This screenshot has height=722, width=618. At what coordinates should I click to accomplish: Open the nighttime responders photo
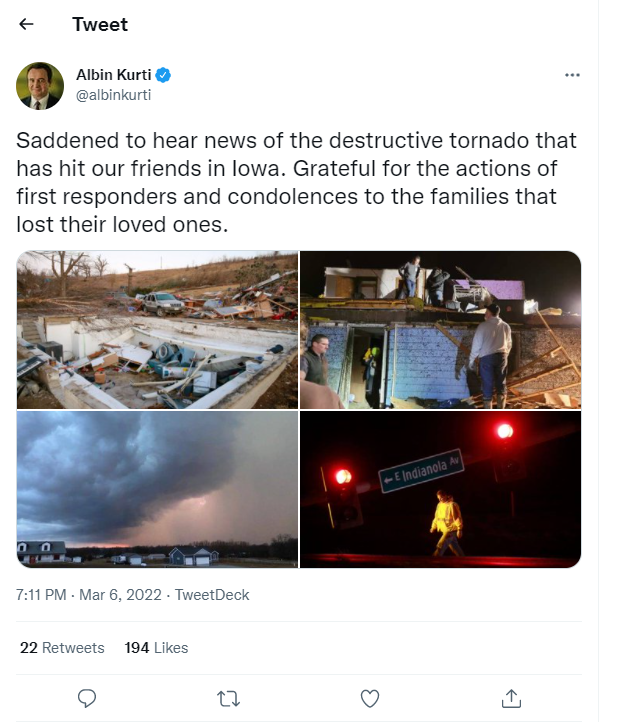coord(441,329)
